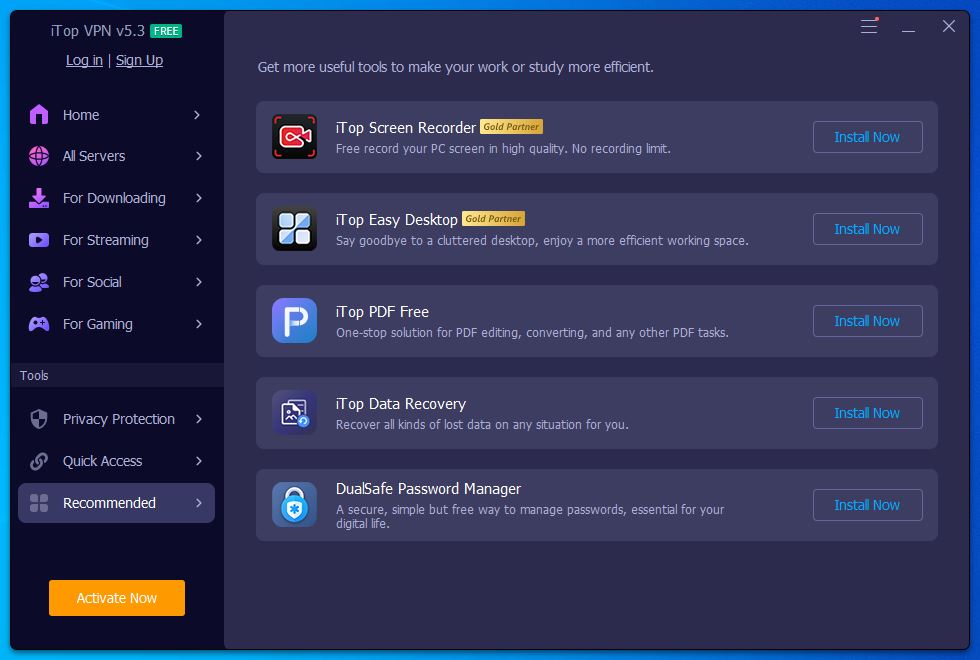Click the green FREE badge

tap(166, 31)
